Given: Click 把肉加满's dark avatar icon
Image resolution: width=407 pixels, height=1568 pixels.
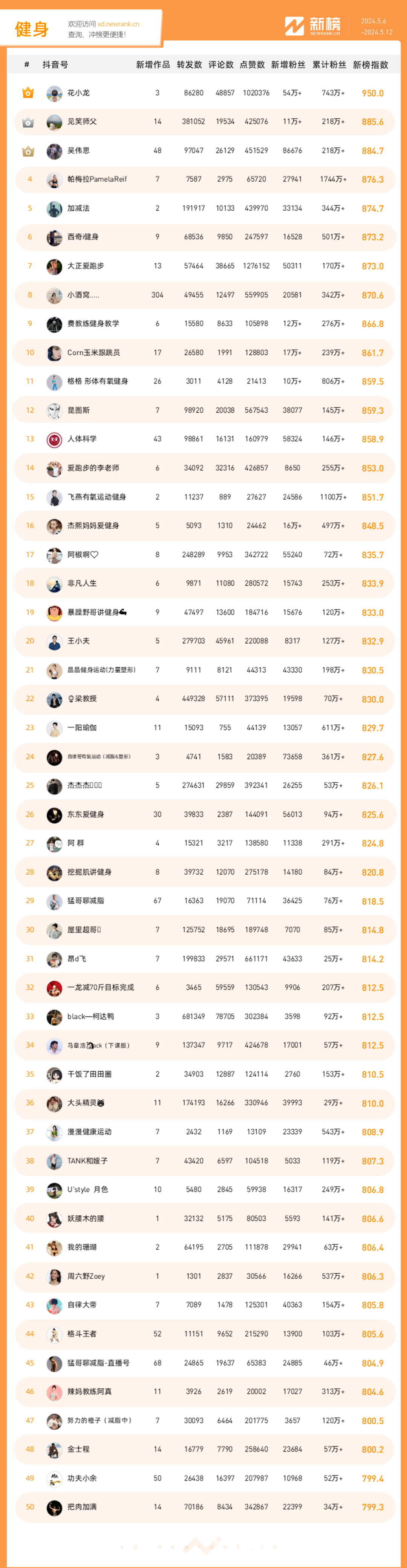Looking at the screenshot, I should 54,1507.
